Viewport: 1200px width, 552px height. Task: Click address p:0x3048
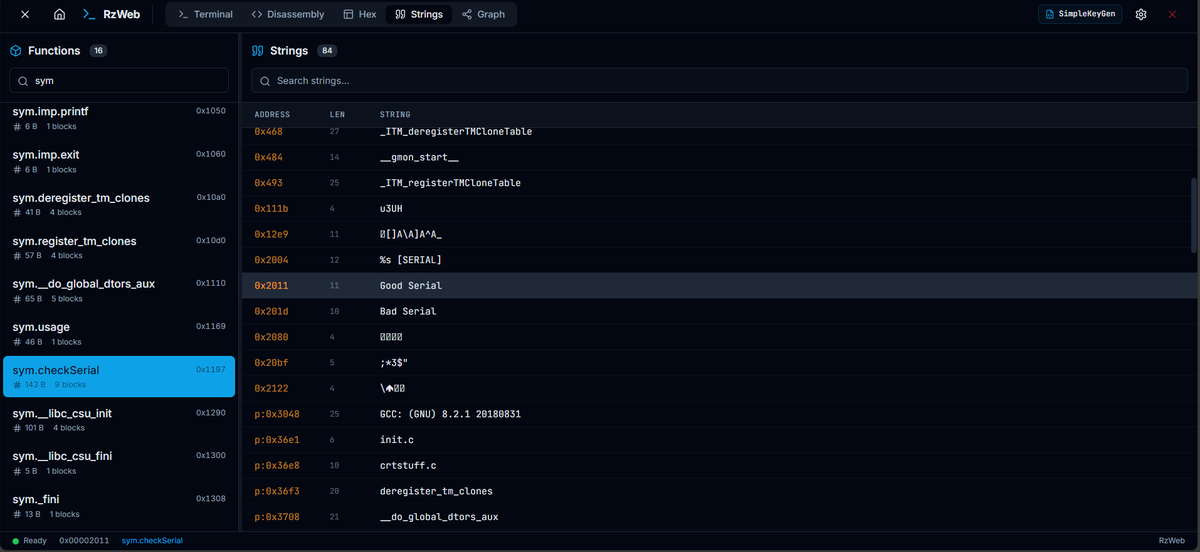pos(277,414)
